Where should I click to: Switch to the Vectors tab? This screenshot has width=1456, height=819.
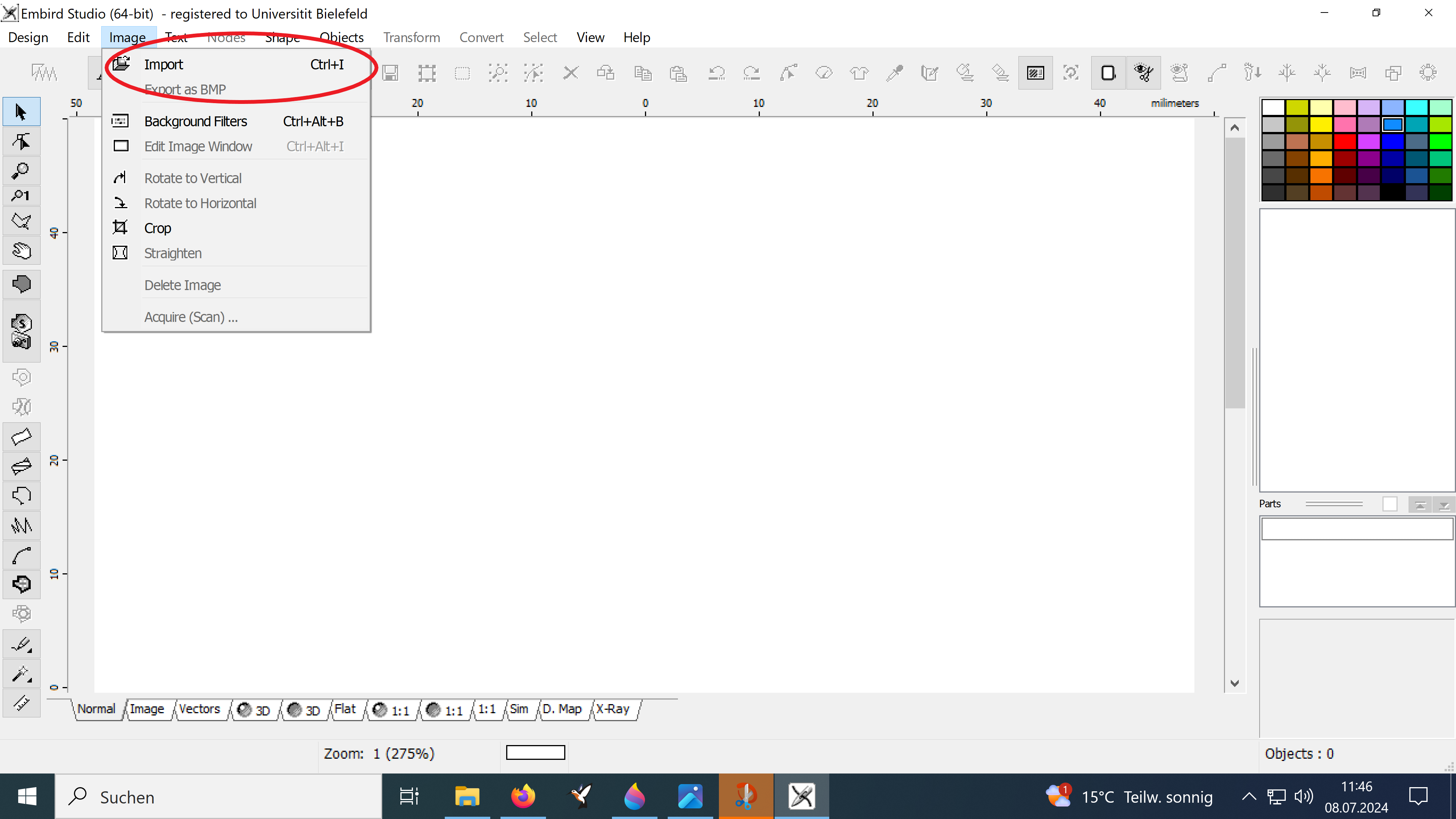coord(199,709)
